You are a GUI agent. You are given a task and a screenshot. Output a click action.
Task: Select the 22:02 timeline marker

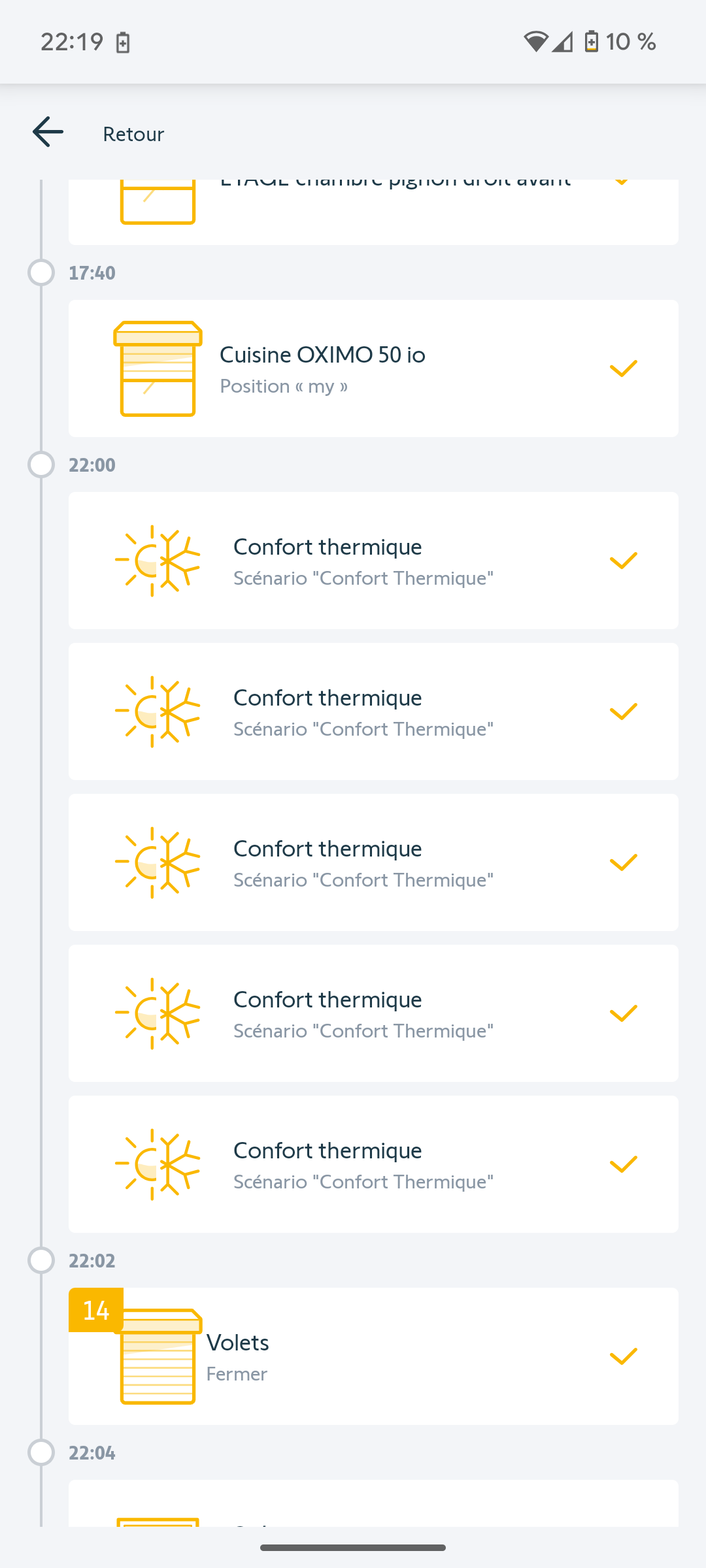pos(41,1260)
